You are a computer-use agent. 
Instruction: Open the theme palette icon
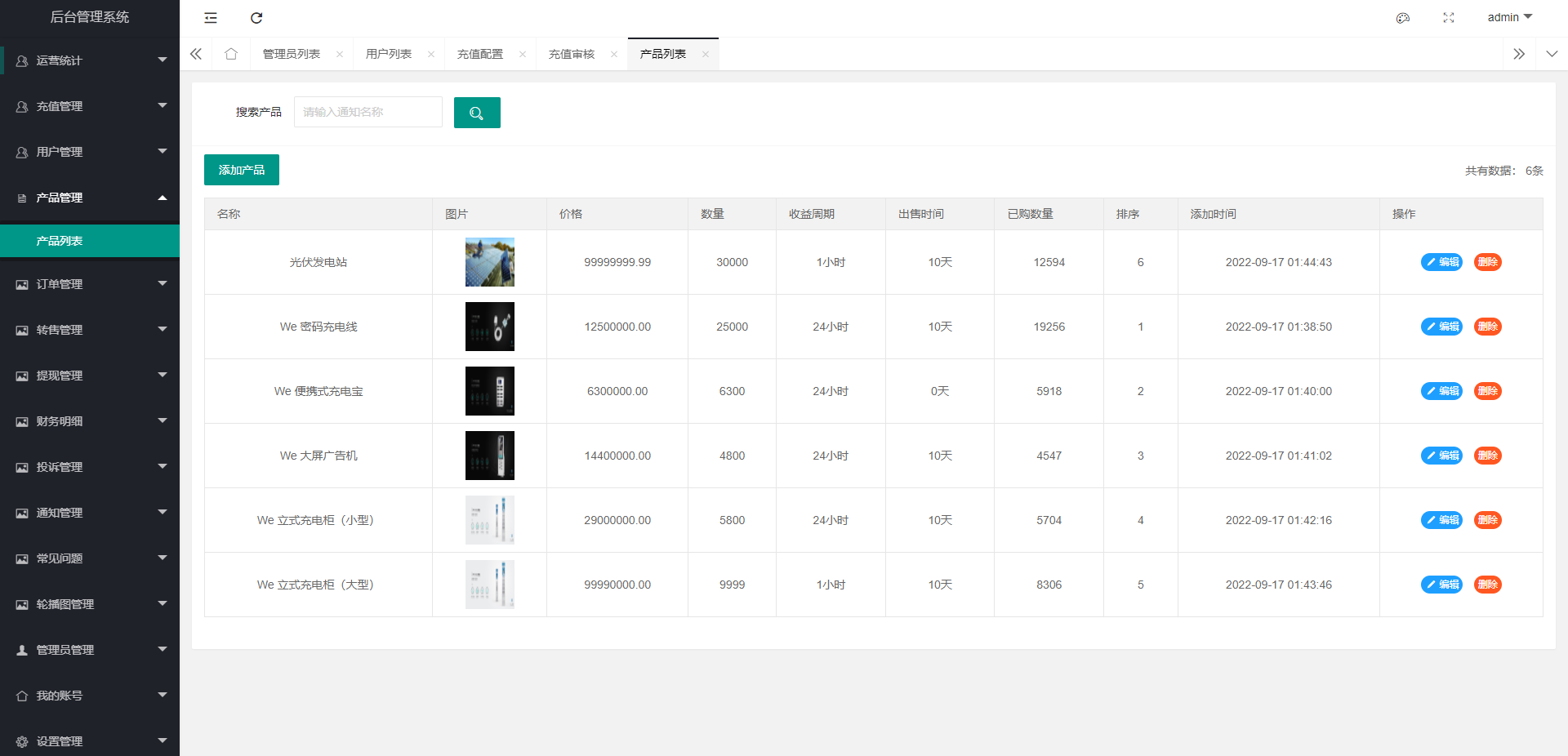click(1403, 18)
